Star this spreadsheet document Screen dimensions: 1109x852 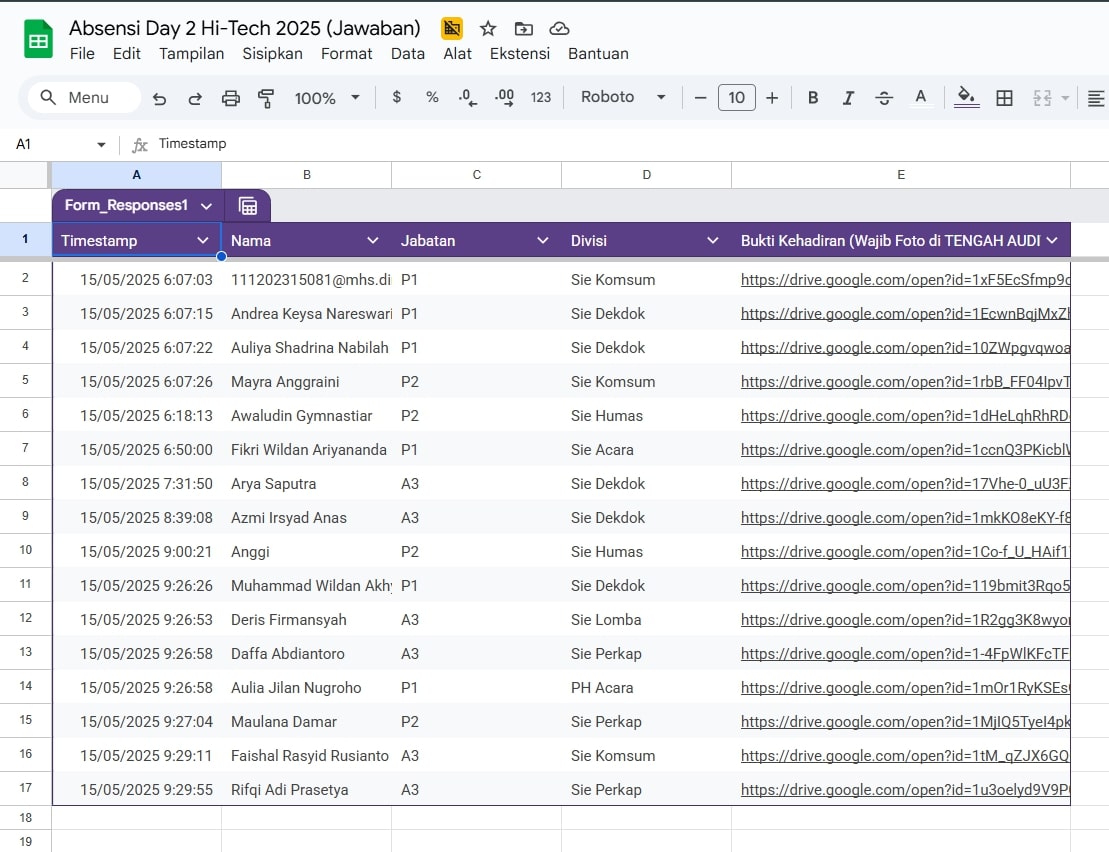488,29
